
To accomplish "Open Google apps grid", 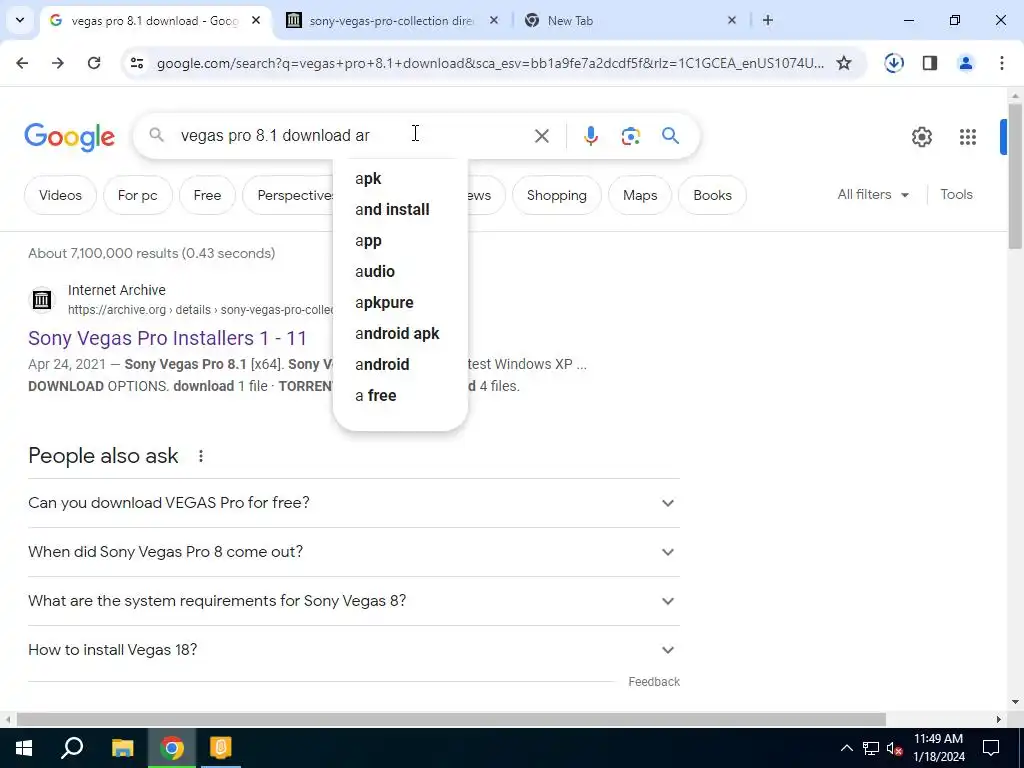I will tap(968, 136).
